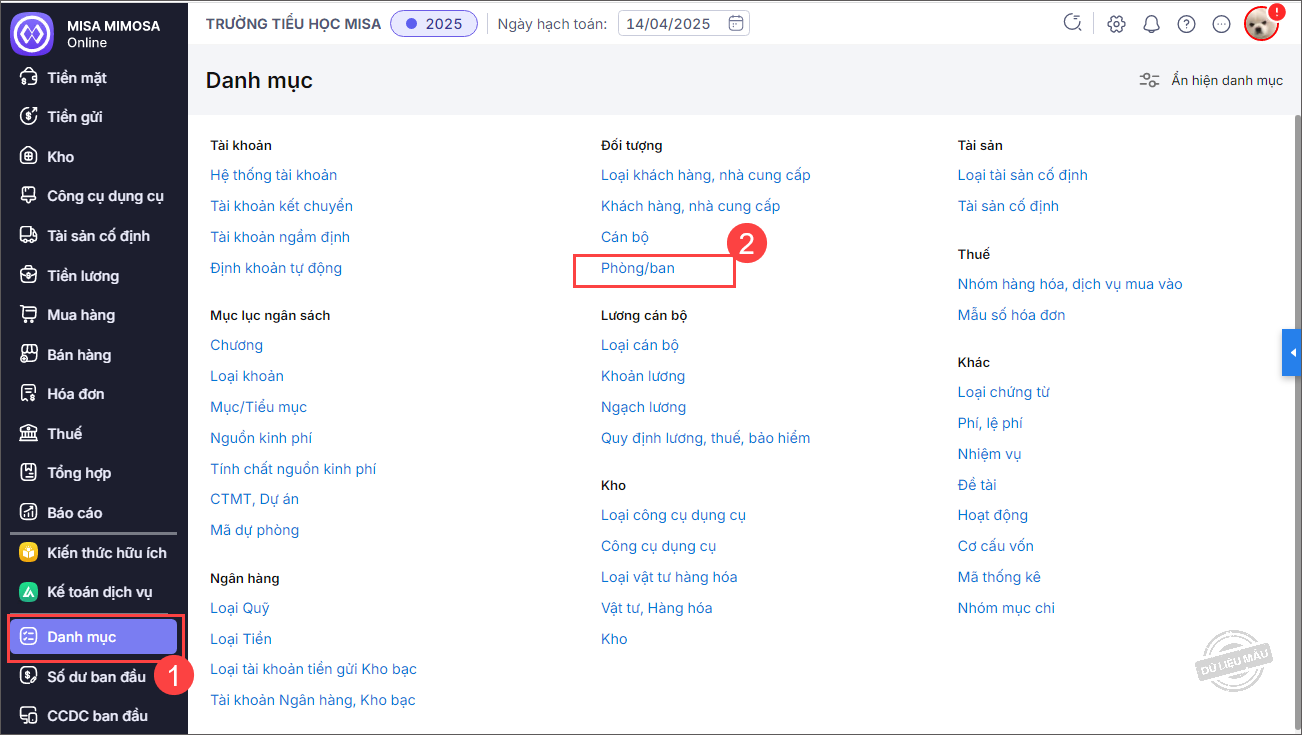Click the MISA Mimosa logo icon
The height and width of the screenshot is (735, 1302).
click(x=32, y=33)
